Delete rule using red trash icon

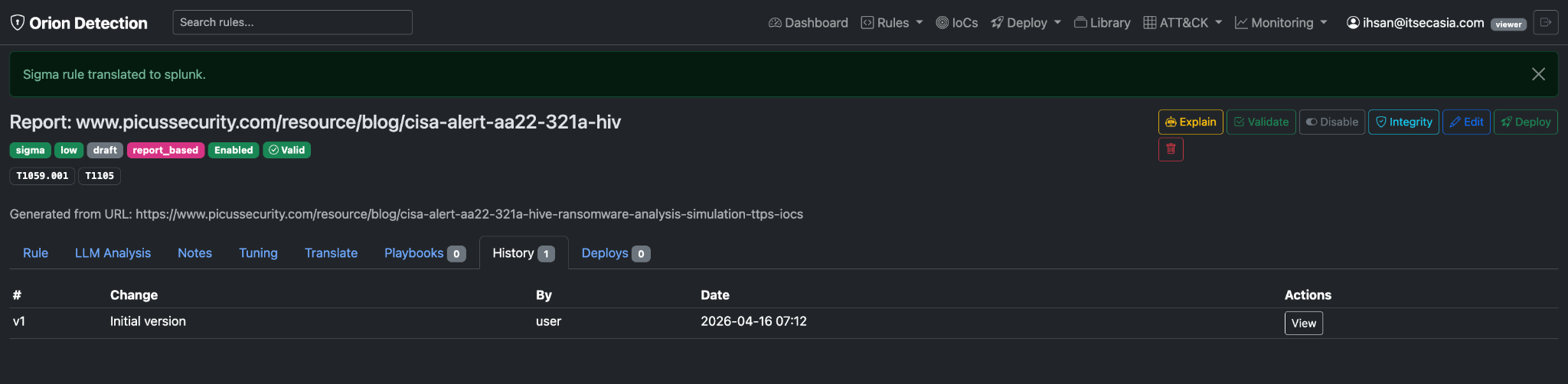tap(1171, 149)
